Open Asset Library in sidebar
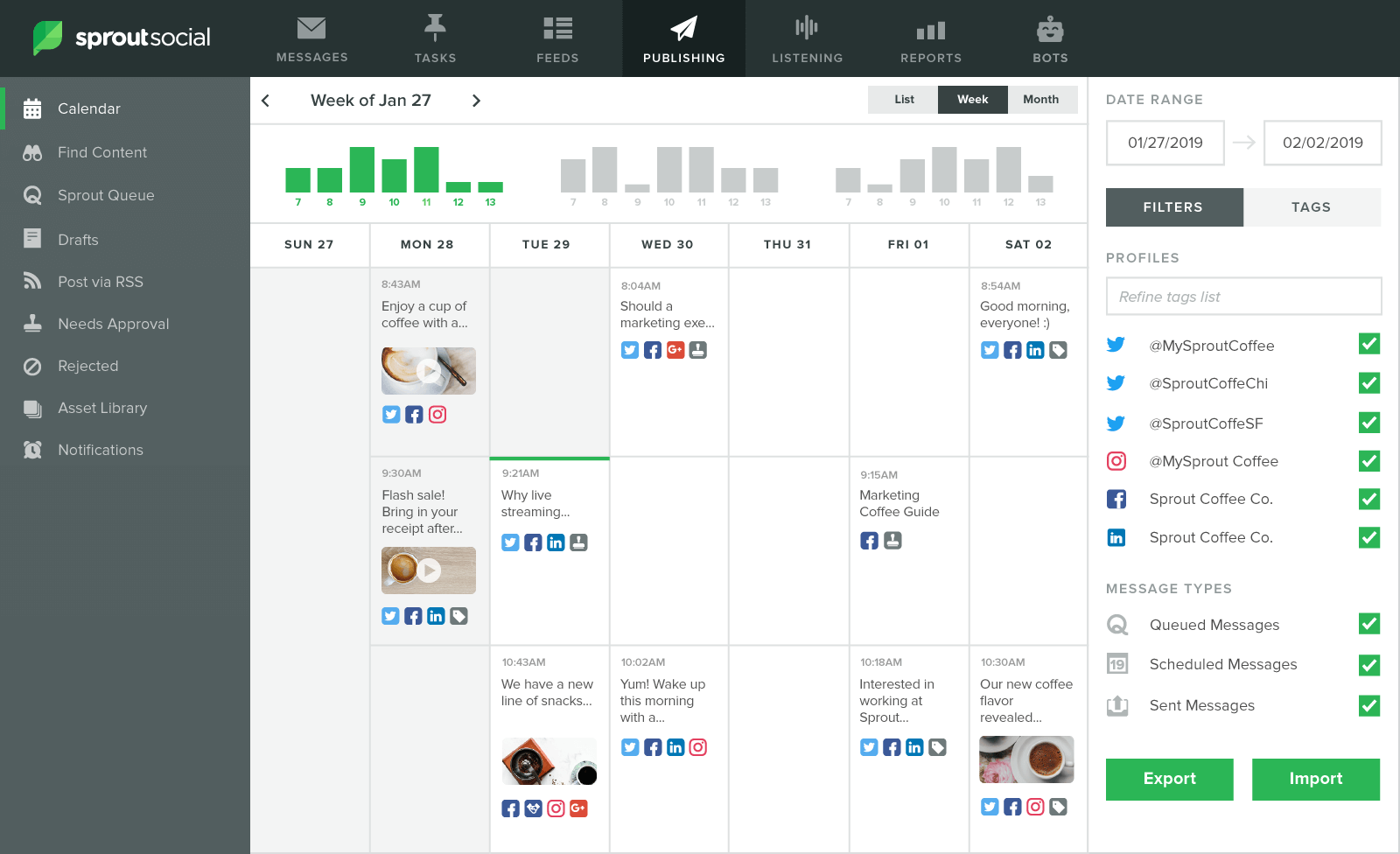 click(102, 408)
